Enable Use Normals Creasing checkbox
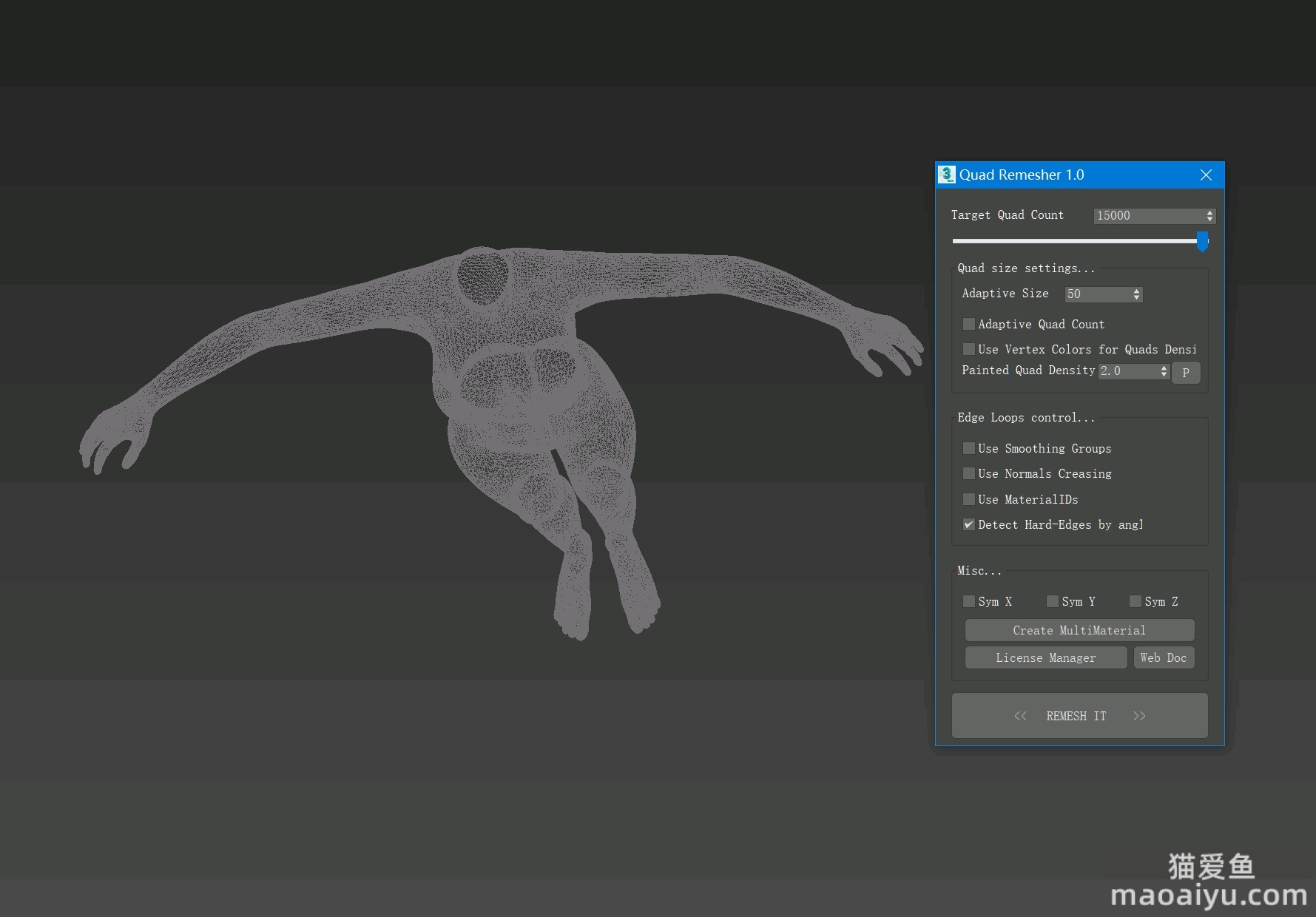Screen dimensions: 1316x917 pyautogui.click(x=968, y=473)
